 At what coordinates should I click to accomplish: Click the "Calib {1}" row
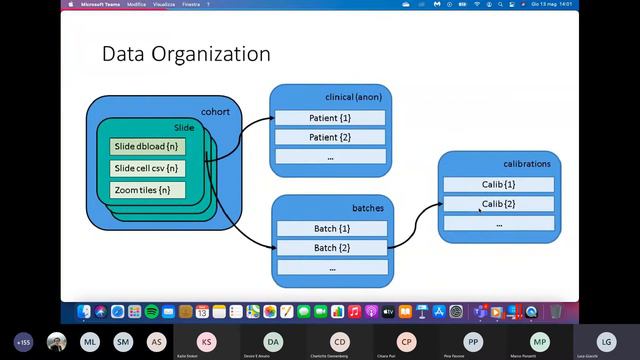(x=499, y=184)
